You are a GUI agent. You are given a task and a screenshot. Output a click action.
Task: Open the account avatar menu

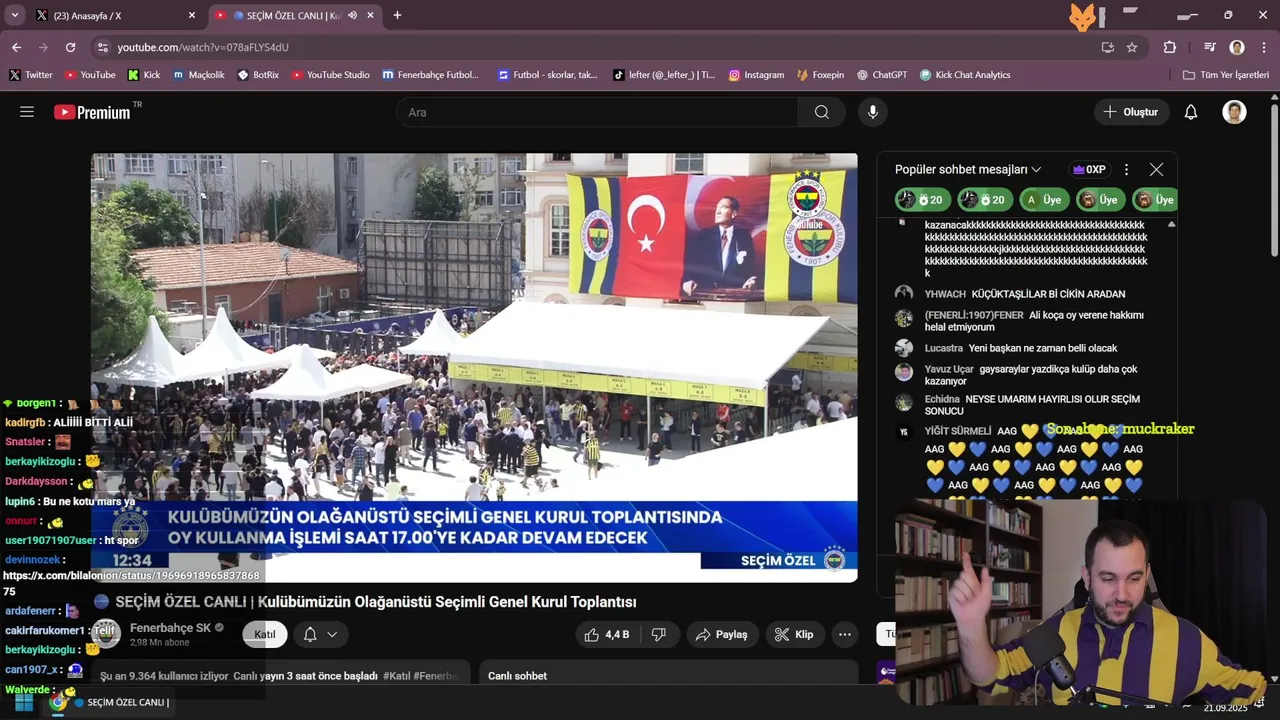point(1234,112)
